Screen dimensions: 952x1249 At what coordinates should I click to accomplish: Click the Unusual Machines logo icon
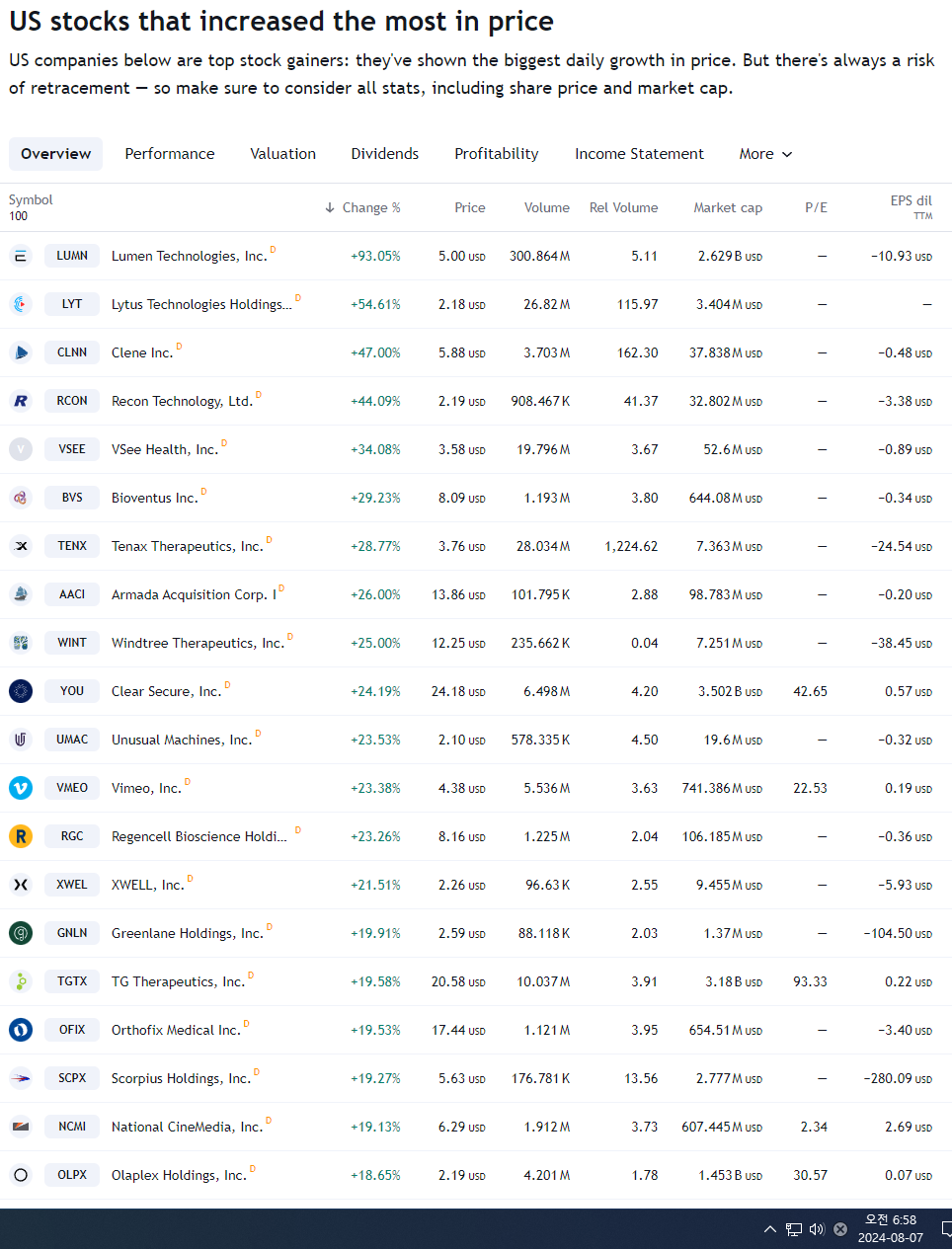(21, 740)
